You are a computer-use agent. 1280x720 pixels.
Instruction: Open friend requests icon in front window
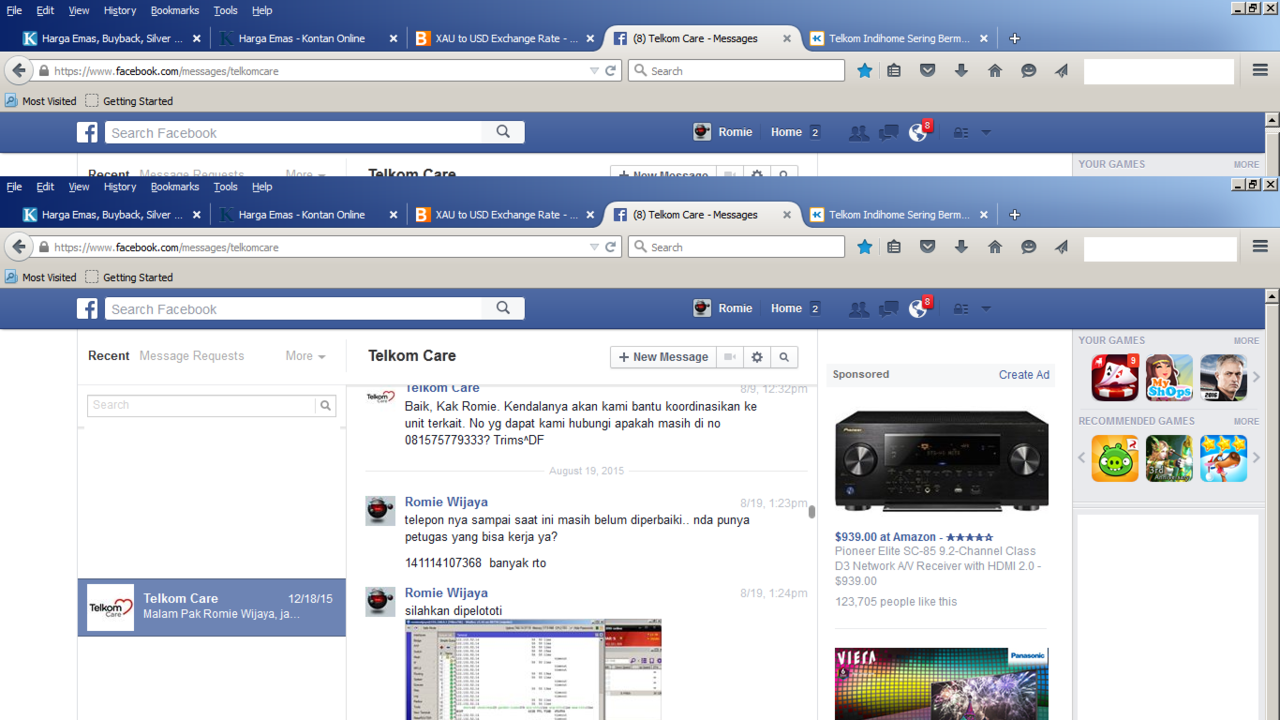click(x=858, y=309)
